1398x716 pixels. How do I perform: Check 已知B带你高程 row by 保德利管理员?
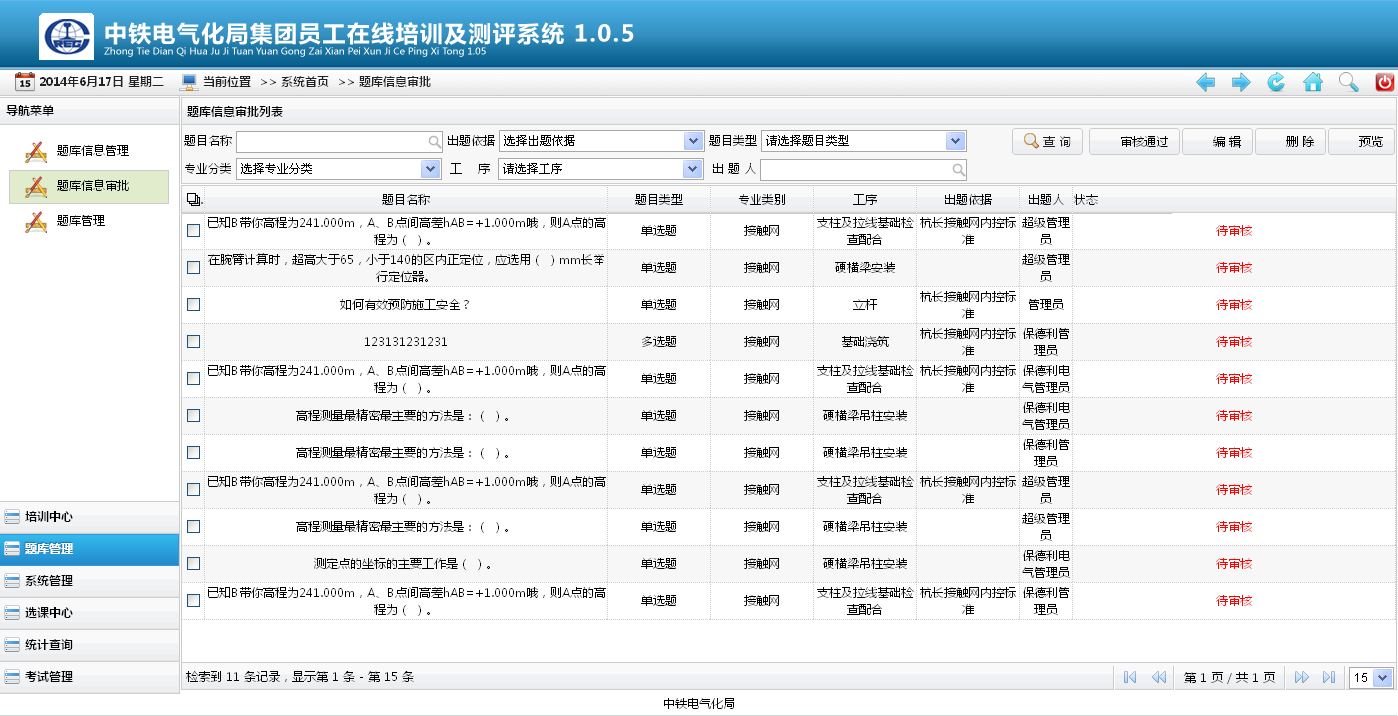[x=193, y=601]
